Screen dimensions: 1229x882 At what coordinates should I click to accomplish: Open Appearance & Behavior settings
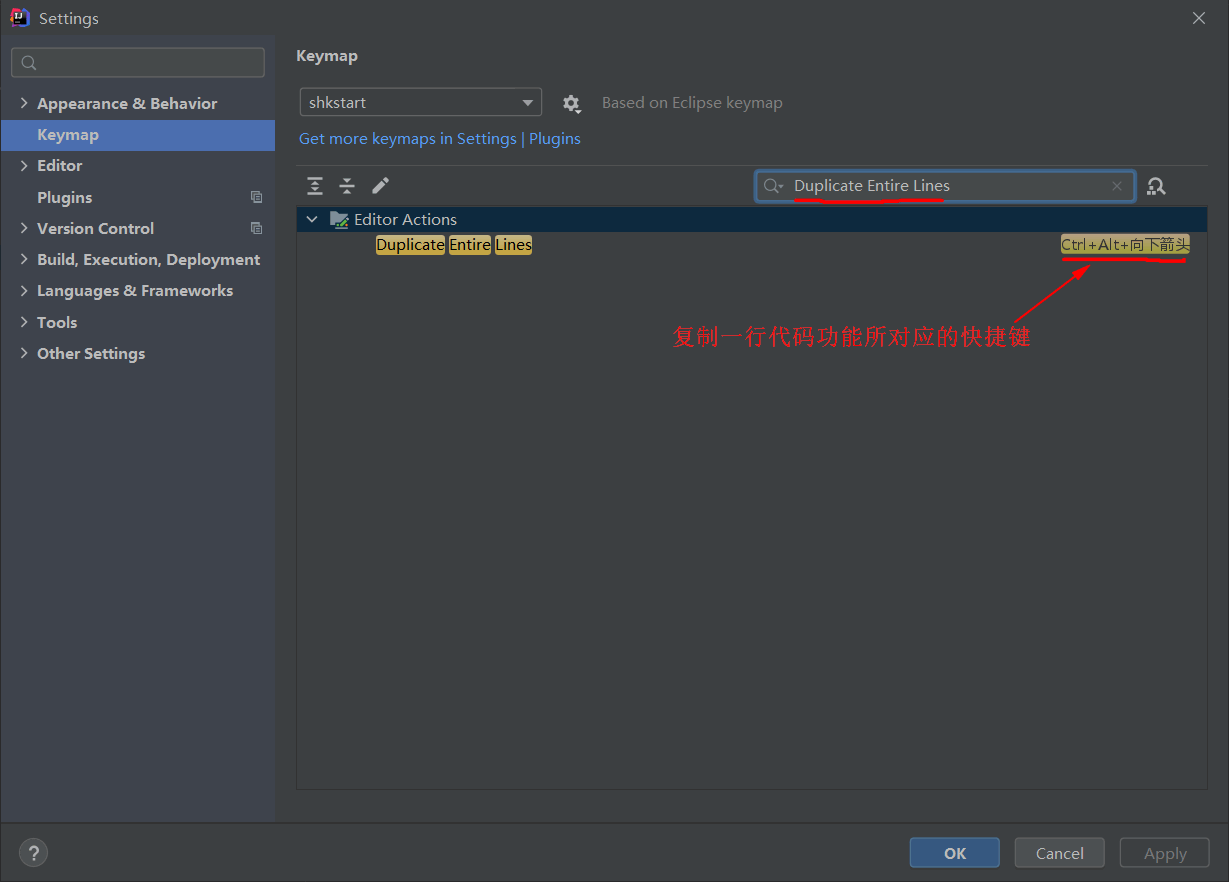pos(127,104)
